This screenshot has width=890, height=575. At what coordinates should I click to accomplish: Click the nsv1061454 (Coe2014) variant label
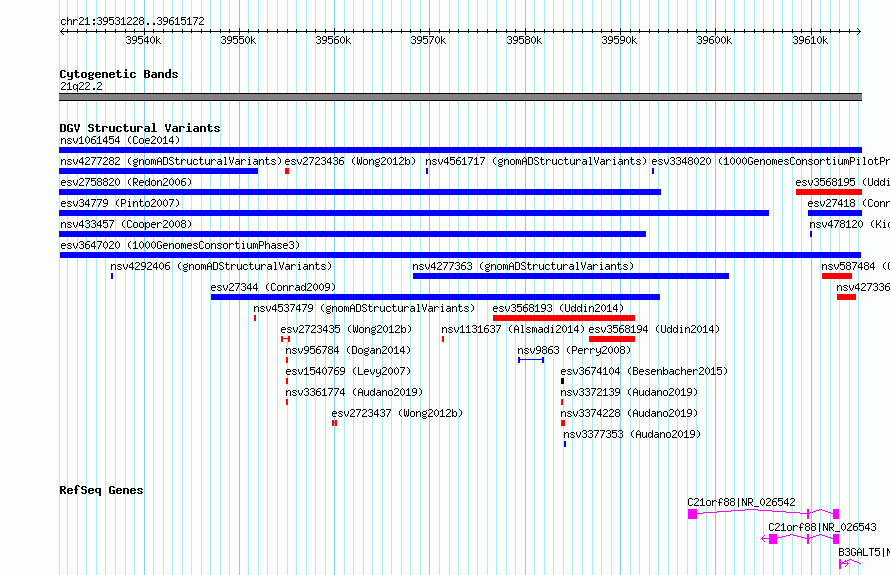pos(120,140)
